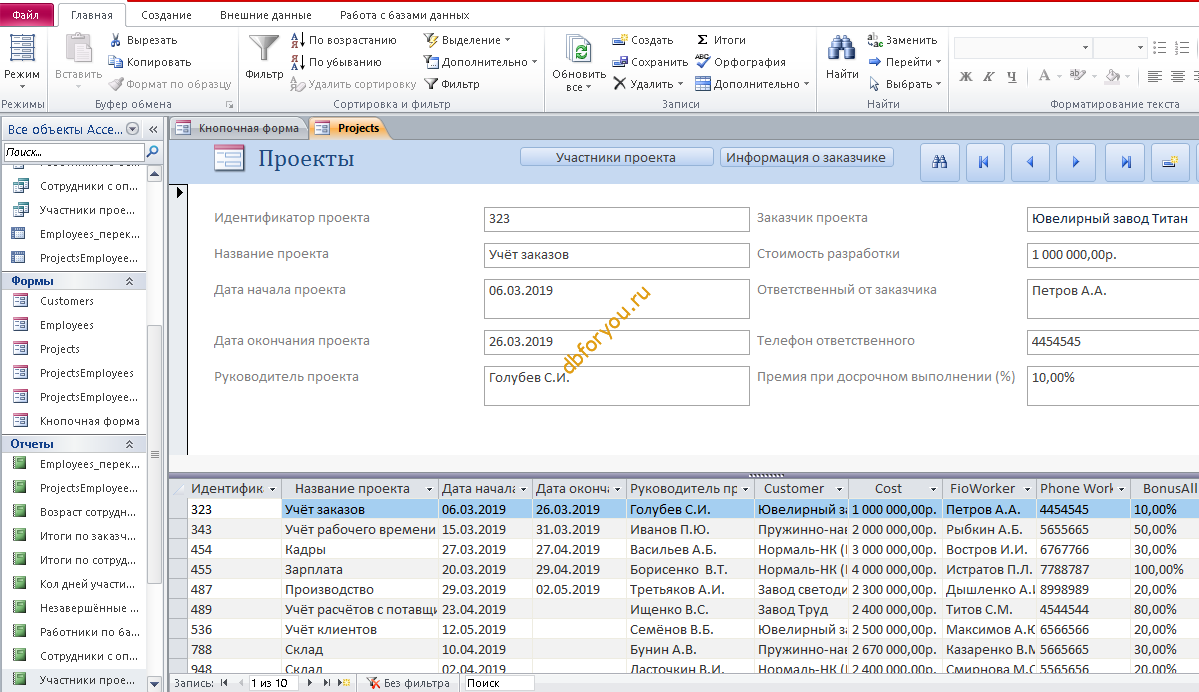Toggle the Итоги totals row
The height and width of the screenshot is (692, 1199).
coord(721,40)
